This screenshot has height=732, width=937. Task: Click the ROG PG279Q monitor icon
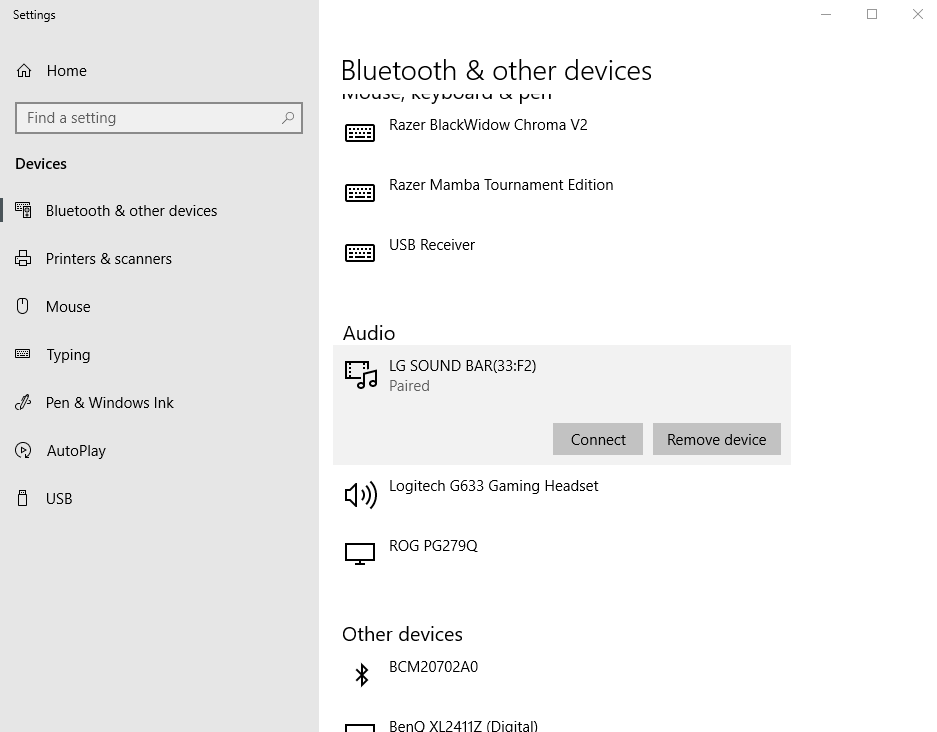(360, 553)
